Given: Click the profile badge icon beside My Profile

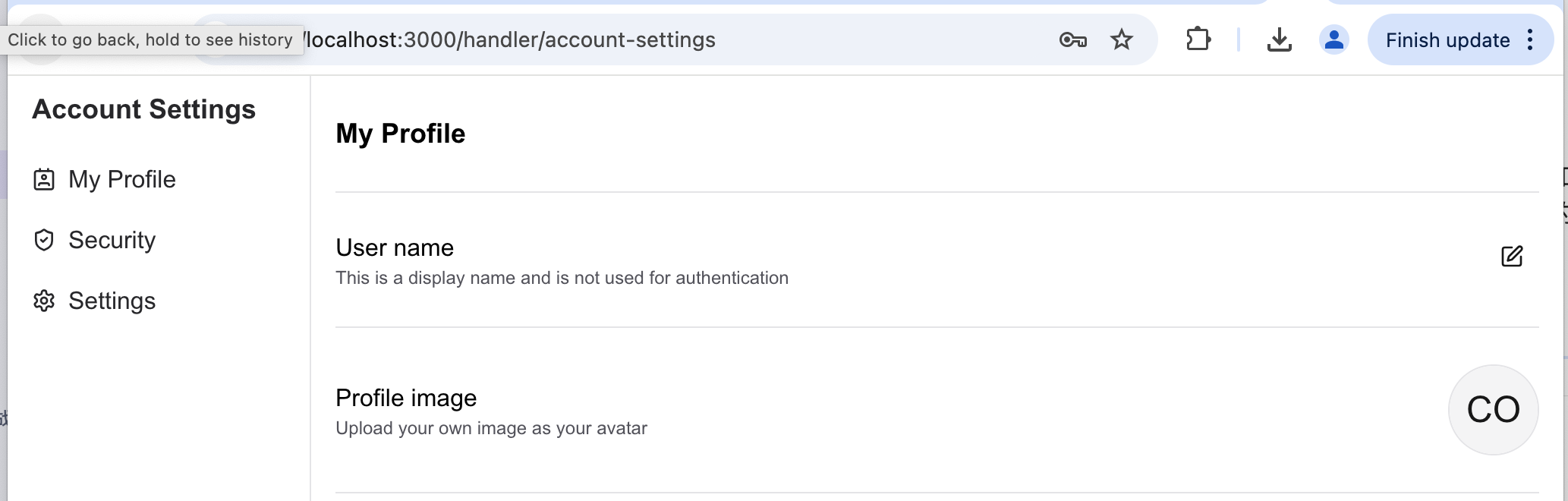Looking at the screenshot, I should click(44, 179).
